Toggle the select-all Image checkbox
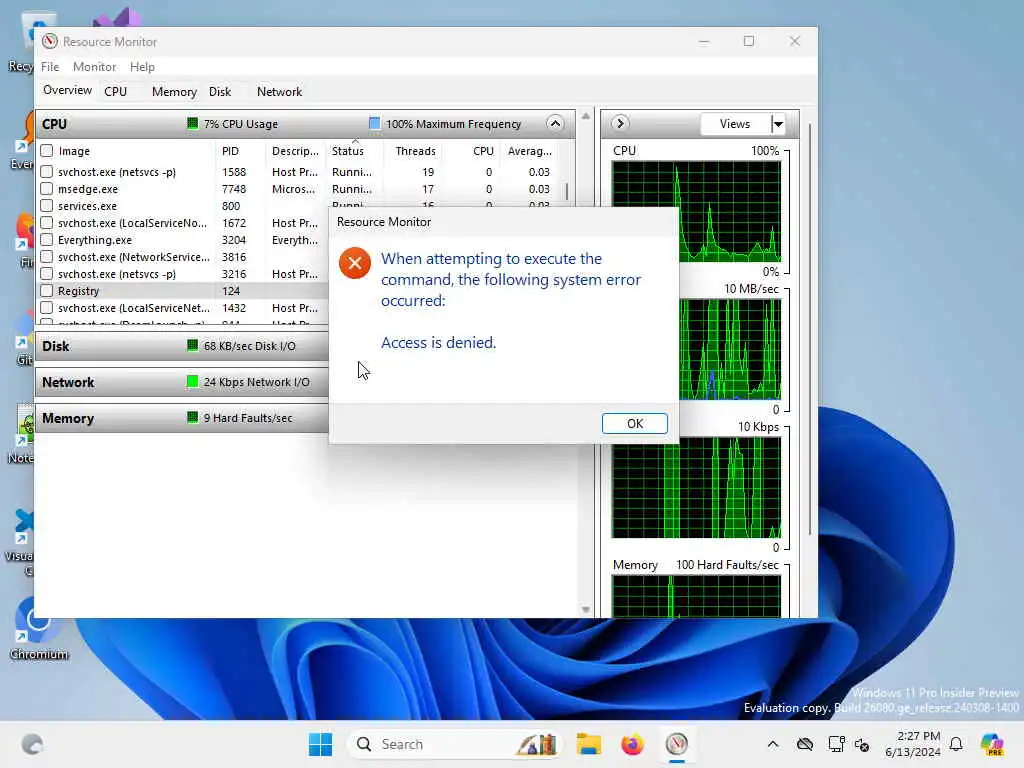Viewport: 1024px width, 768px height. click(x=46, y=151)
